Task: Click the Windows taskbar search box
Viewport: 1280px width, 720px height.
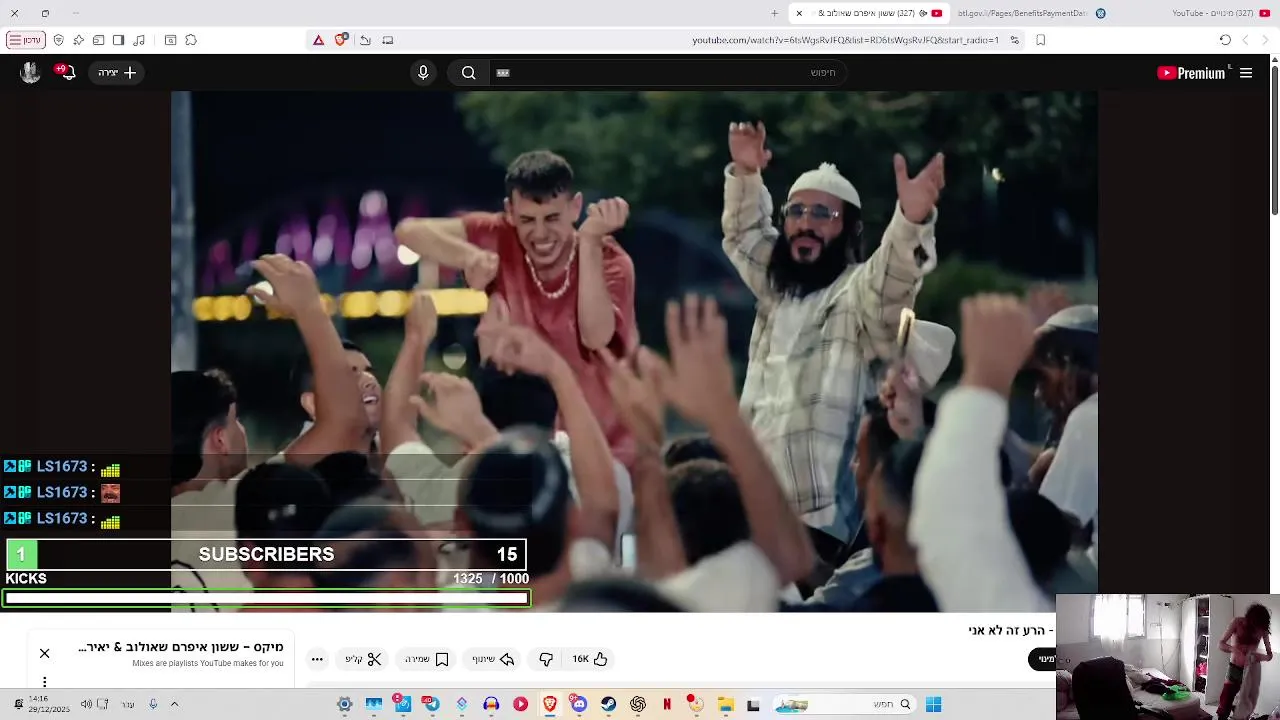Action: click(x=847, y=704)
